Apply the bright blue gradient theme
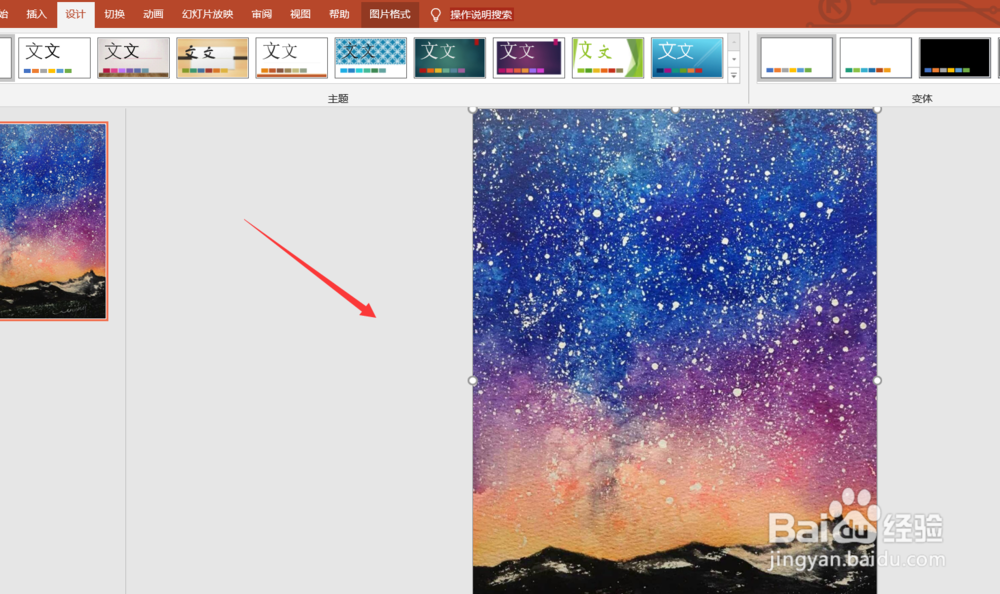The height and width of the screenshot is (594, 1000). [x=687, y=57]
